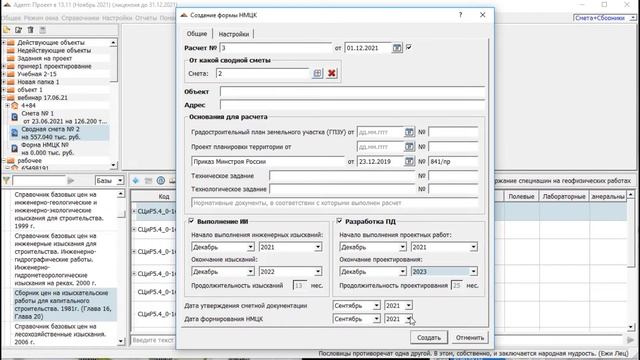Image resolution: width=640 pixels, height=360 pixels.
Task: Click the grey play arrow beside the filter field
Action: pyautogui.click(x=71, y=180)
